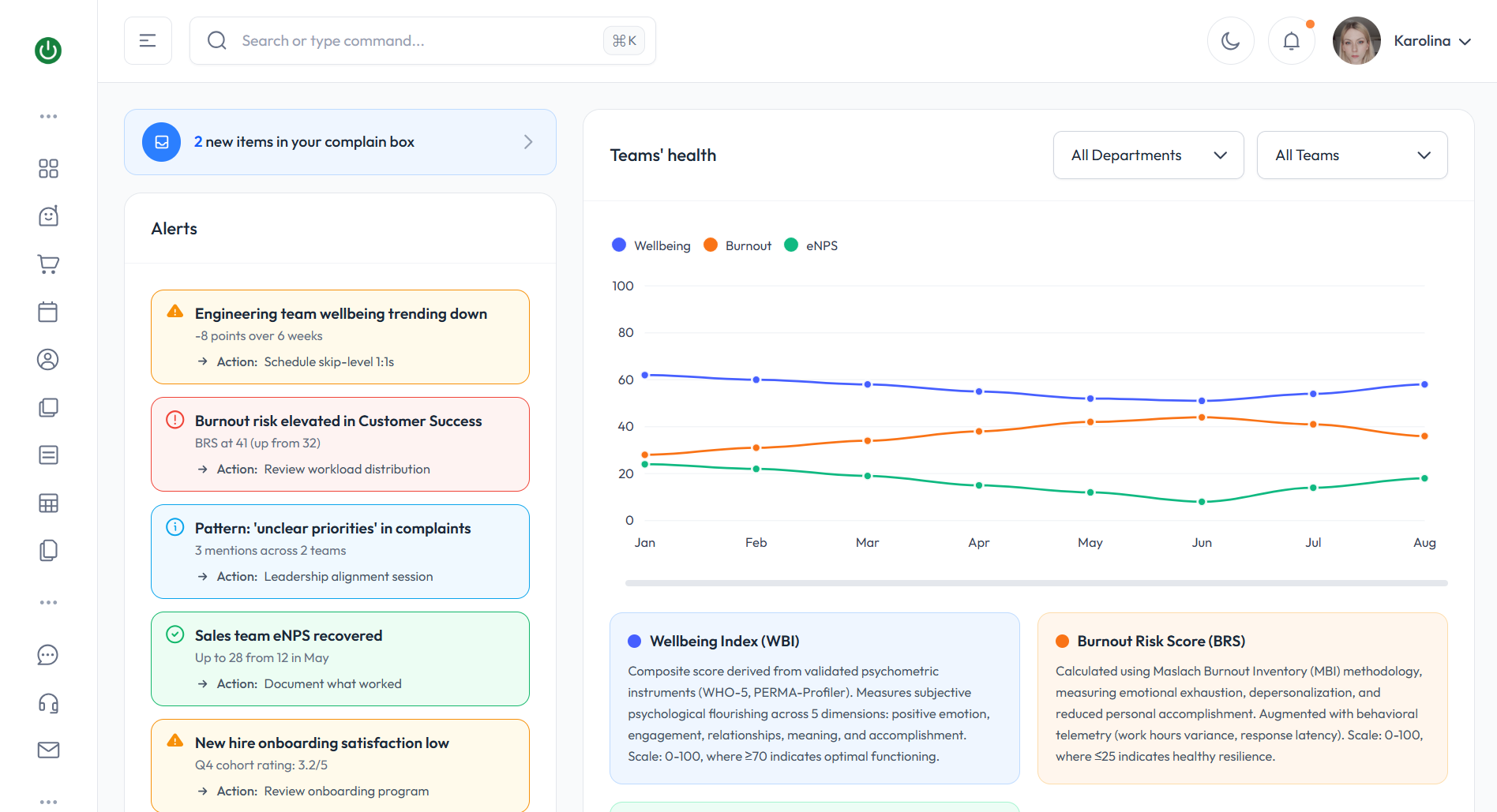Collapse the sidebar using the hamburger icon
1497x812 pixels.
pos(148,40)
